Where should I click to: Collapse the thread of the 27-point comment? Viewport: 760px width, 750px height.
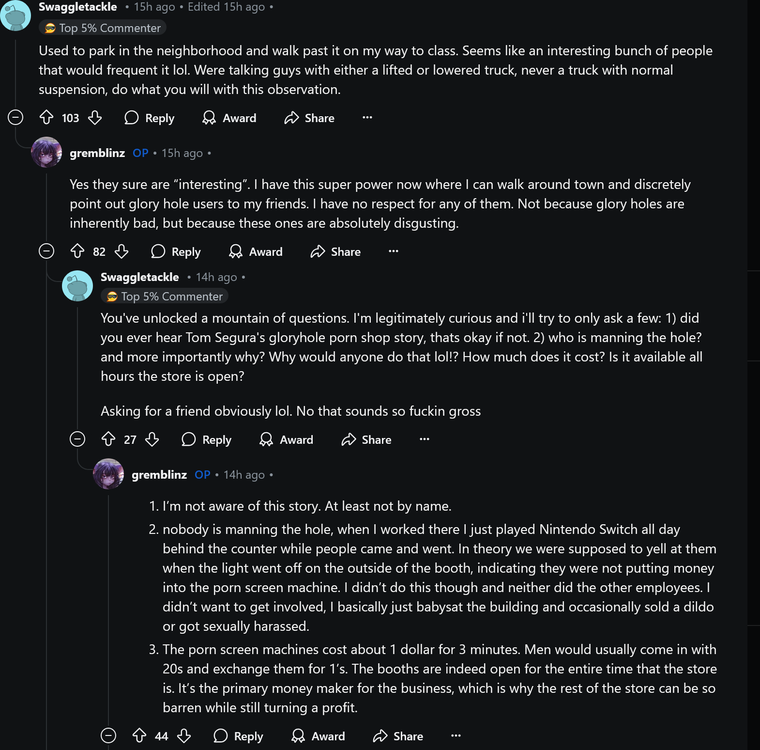[x=77, y=440]
